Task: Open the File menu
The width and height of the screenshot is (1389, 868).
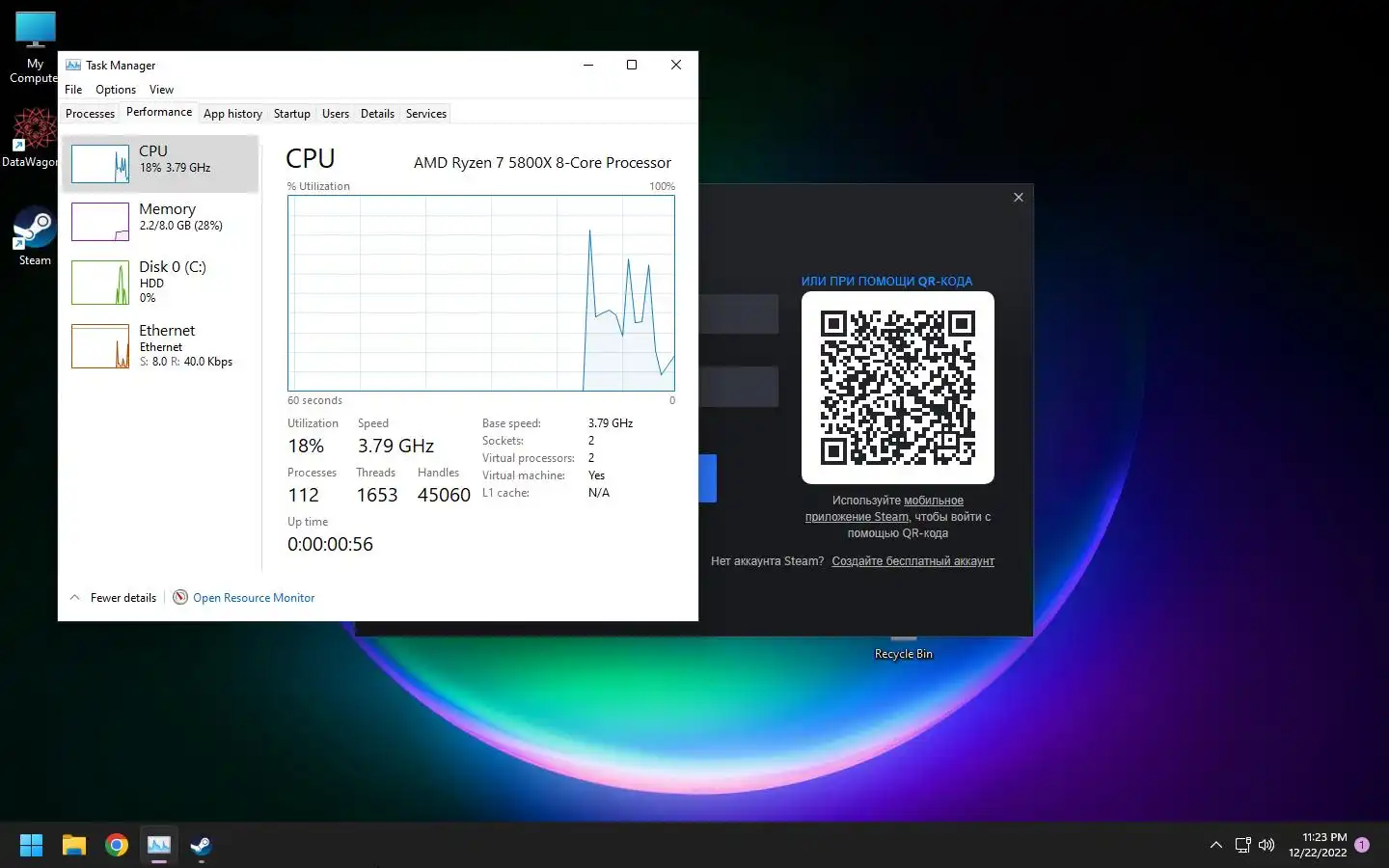Action: pos(73,90)
